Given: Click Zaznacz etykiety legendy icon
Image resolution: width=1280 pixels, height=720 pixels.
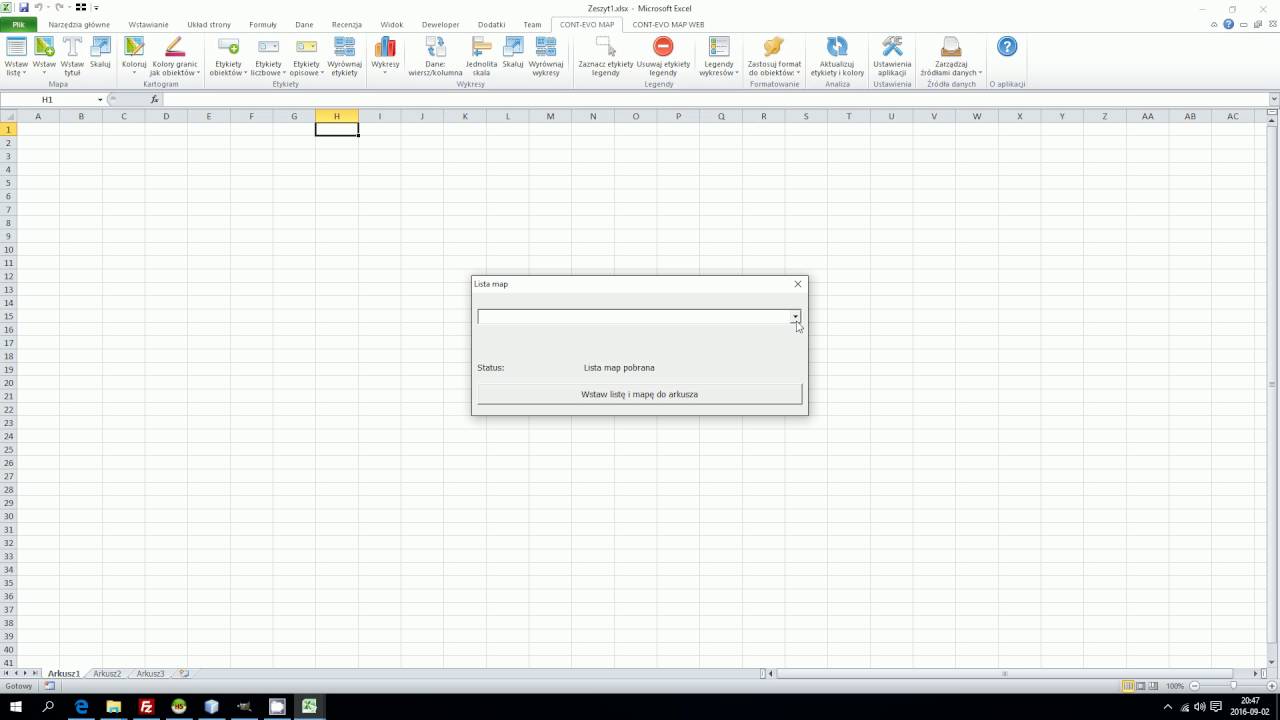Looking at the screenshot, I should 606,56.
